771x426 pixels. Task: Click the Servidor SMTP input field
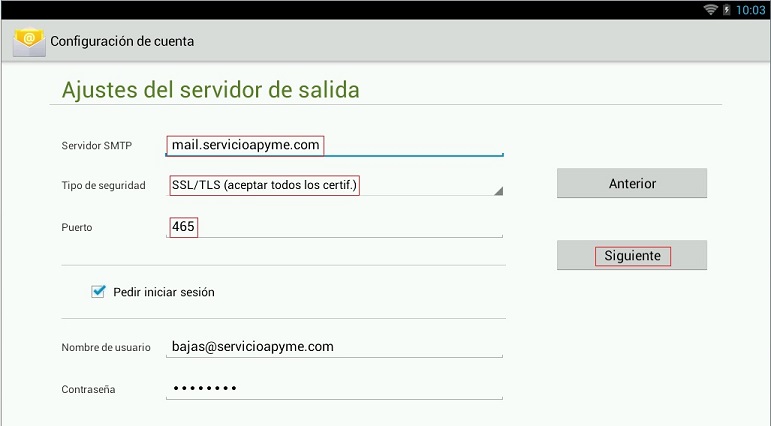[x=333, y=145]
